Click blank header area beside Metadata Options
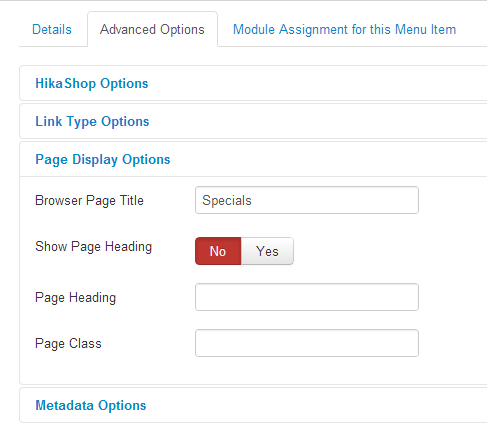487x435 pixels. click(x=317, y=405)
